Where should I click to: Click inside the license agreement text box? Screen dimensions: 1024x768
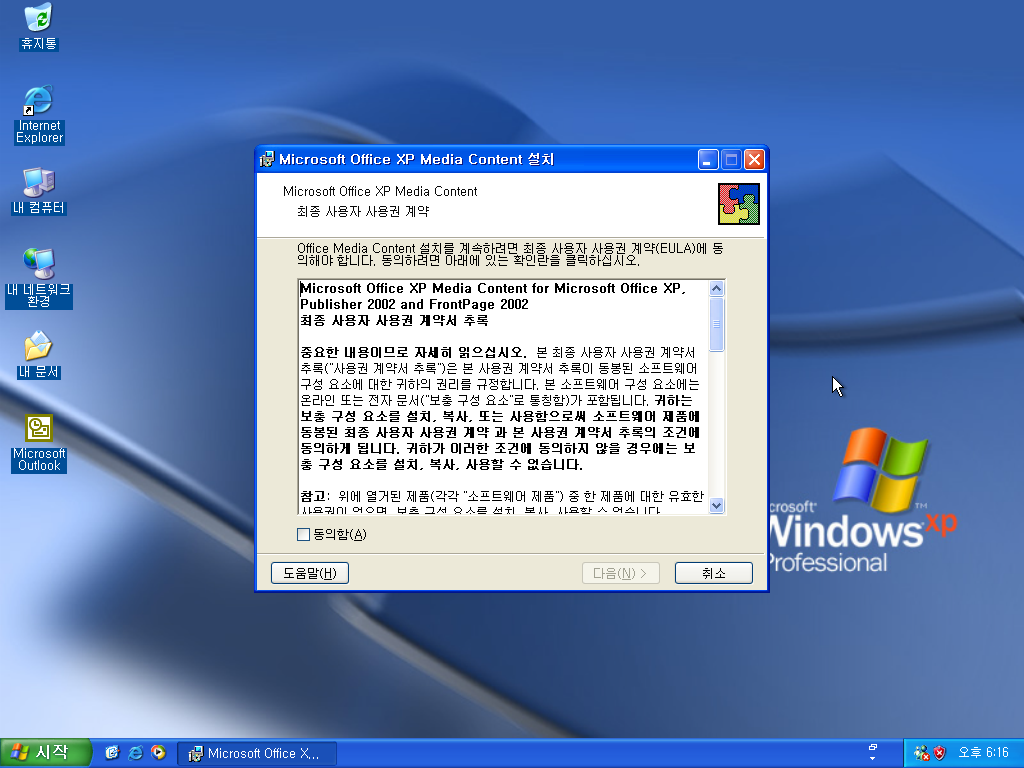tap(504, 397)
